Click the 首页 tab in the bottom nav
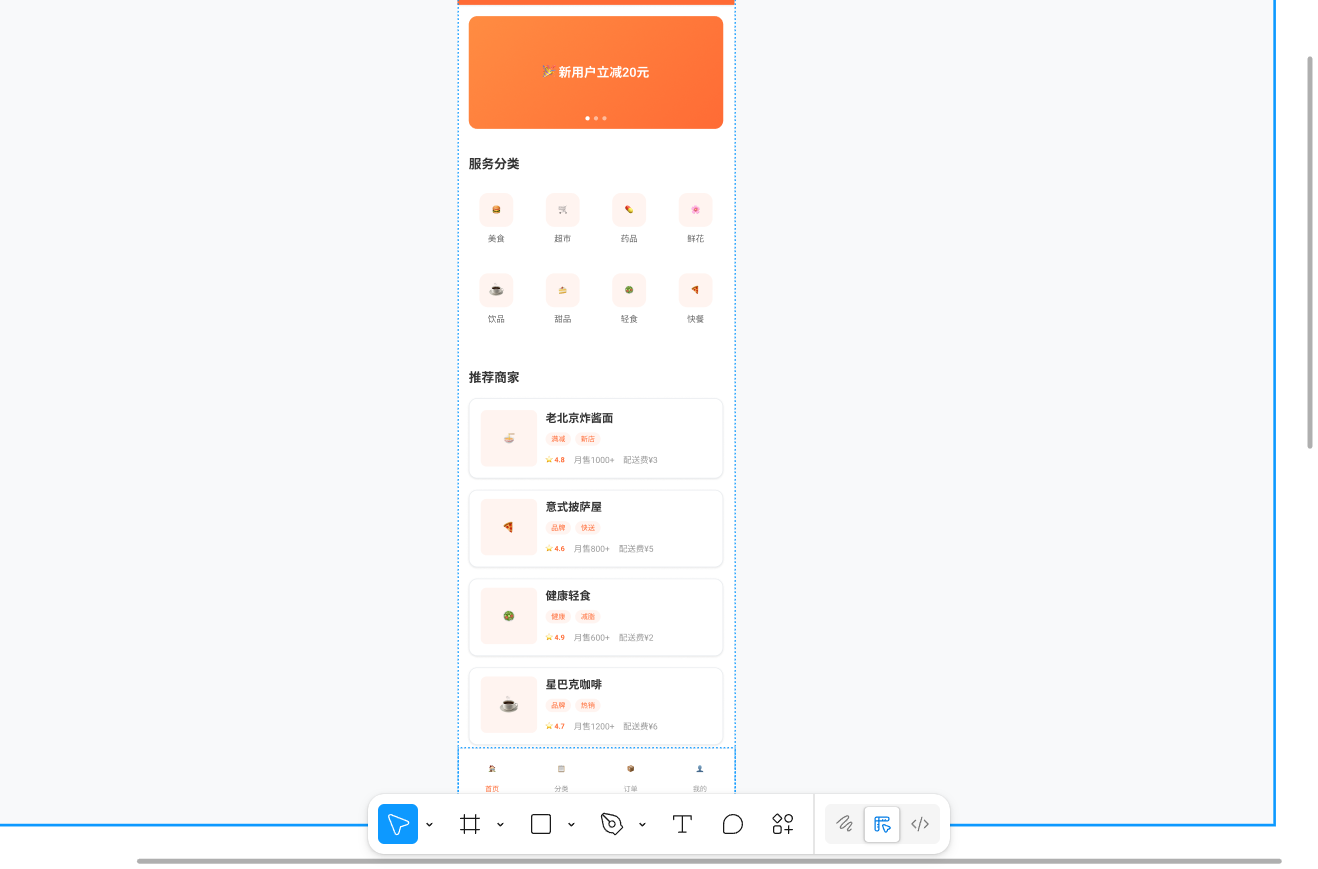The width and height of the screenshot is (1318, 869). coord(491,778)
